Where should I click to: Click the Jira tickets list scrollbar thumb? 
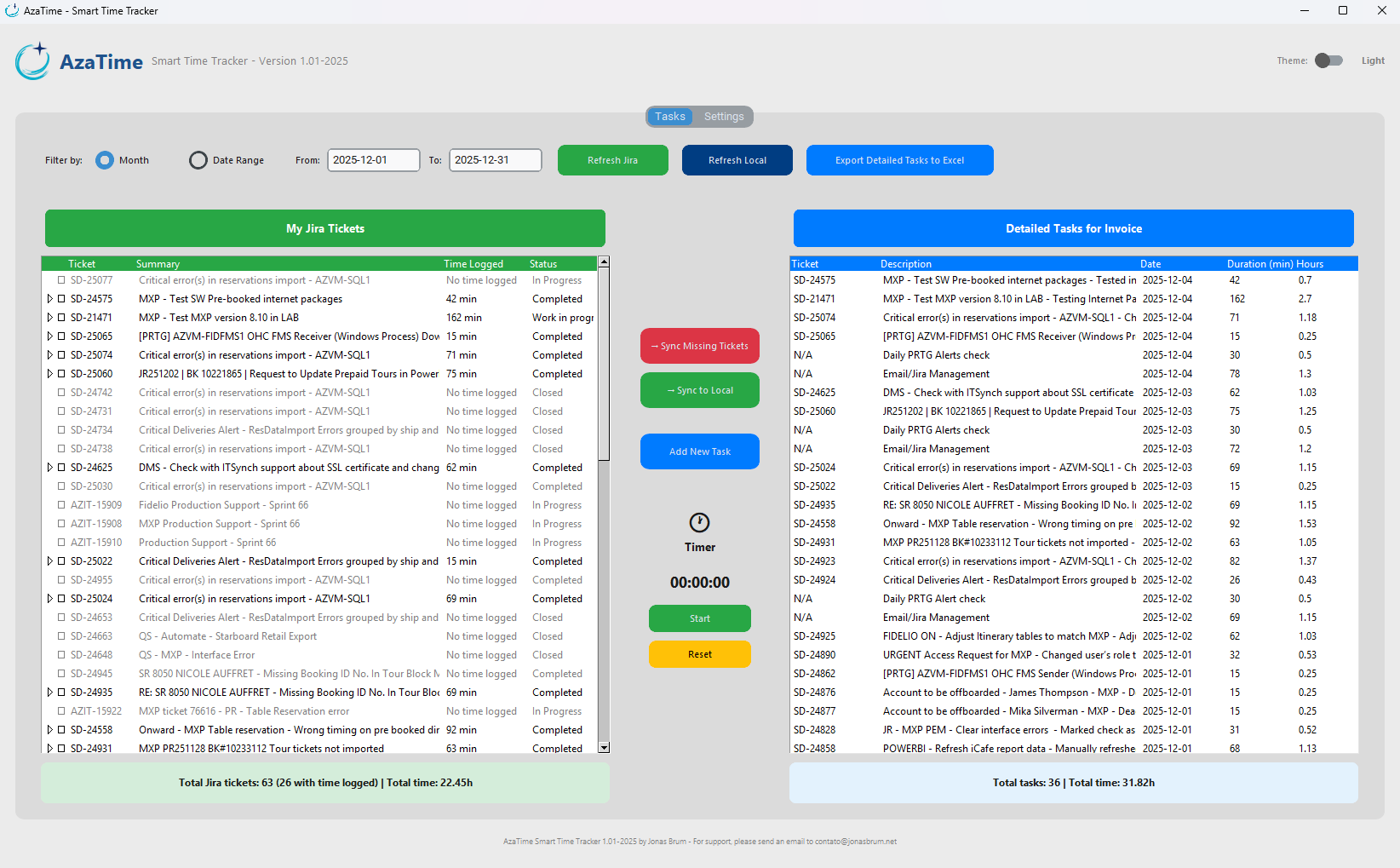[604, 364]
